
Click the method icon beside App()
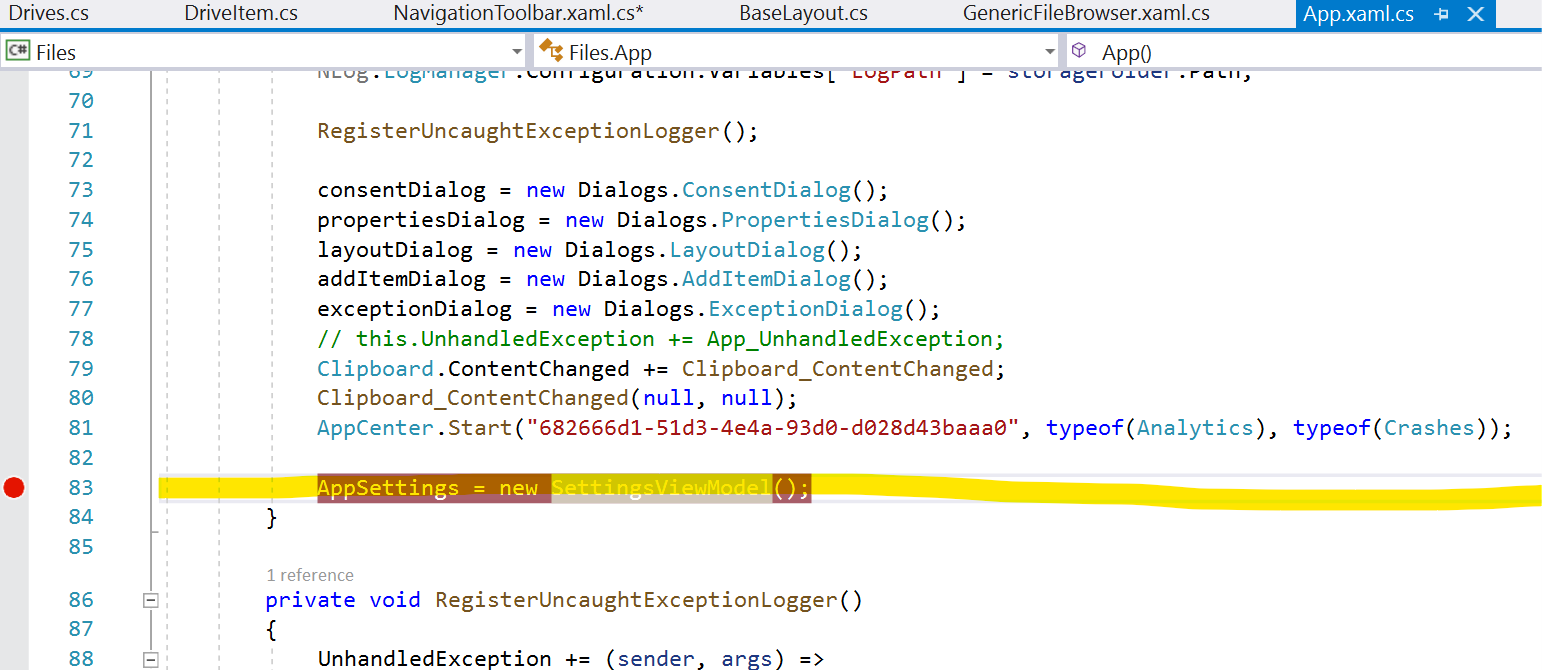click(x=1078, y=50)
